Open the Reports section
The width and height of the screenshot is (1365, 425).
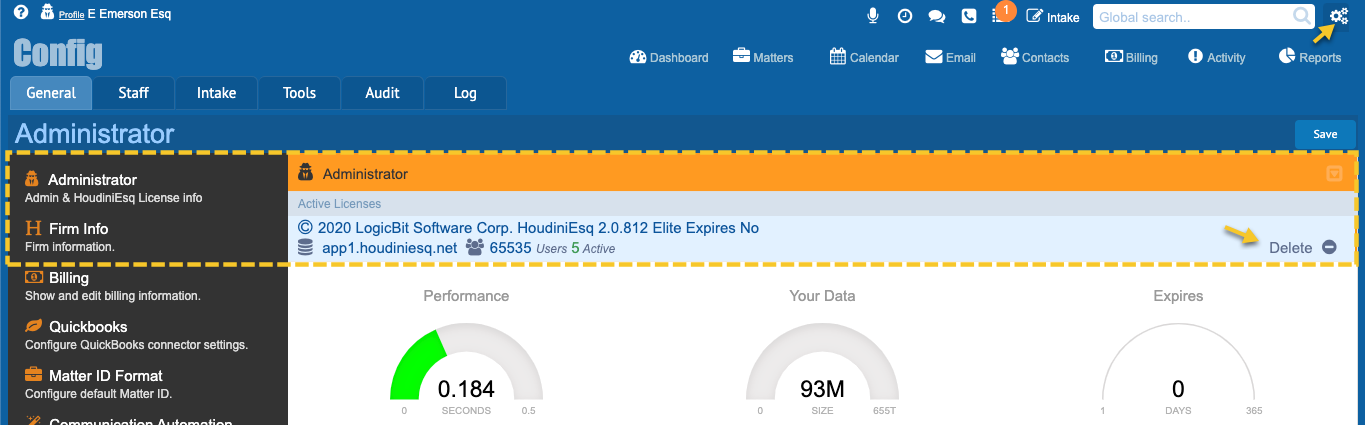[x=1310, y=57]
